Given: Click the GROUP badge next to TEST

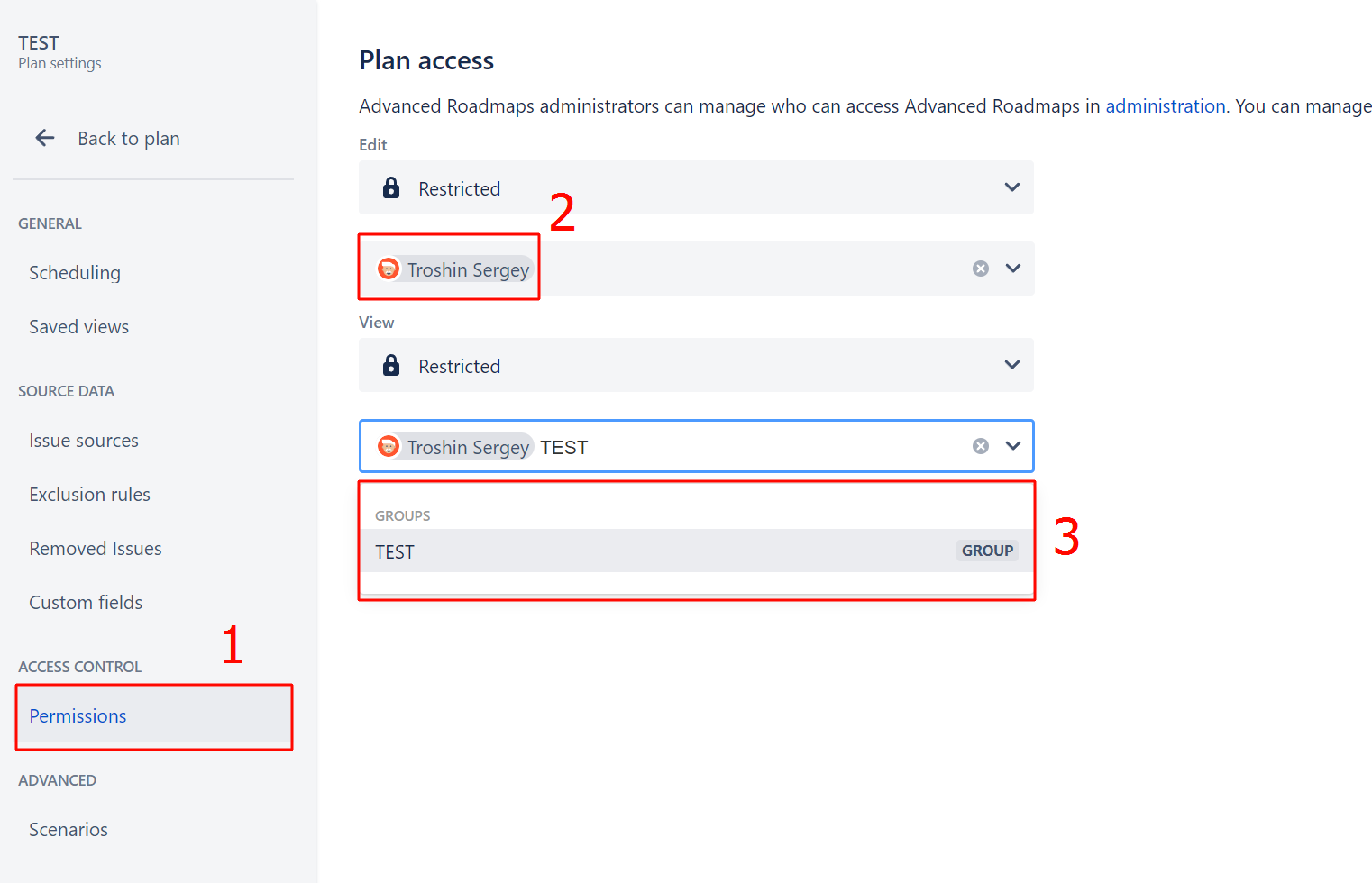Looking at the screenshot, I should click(x=987, y=551).
